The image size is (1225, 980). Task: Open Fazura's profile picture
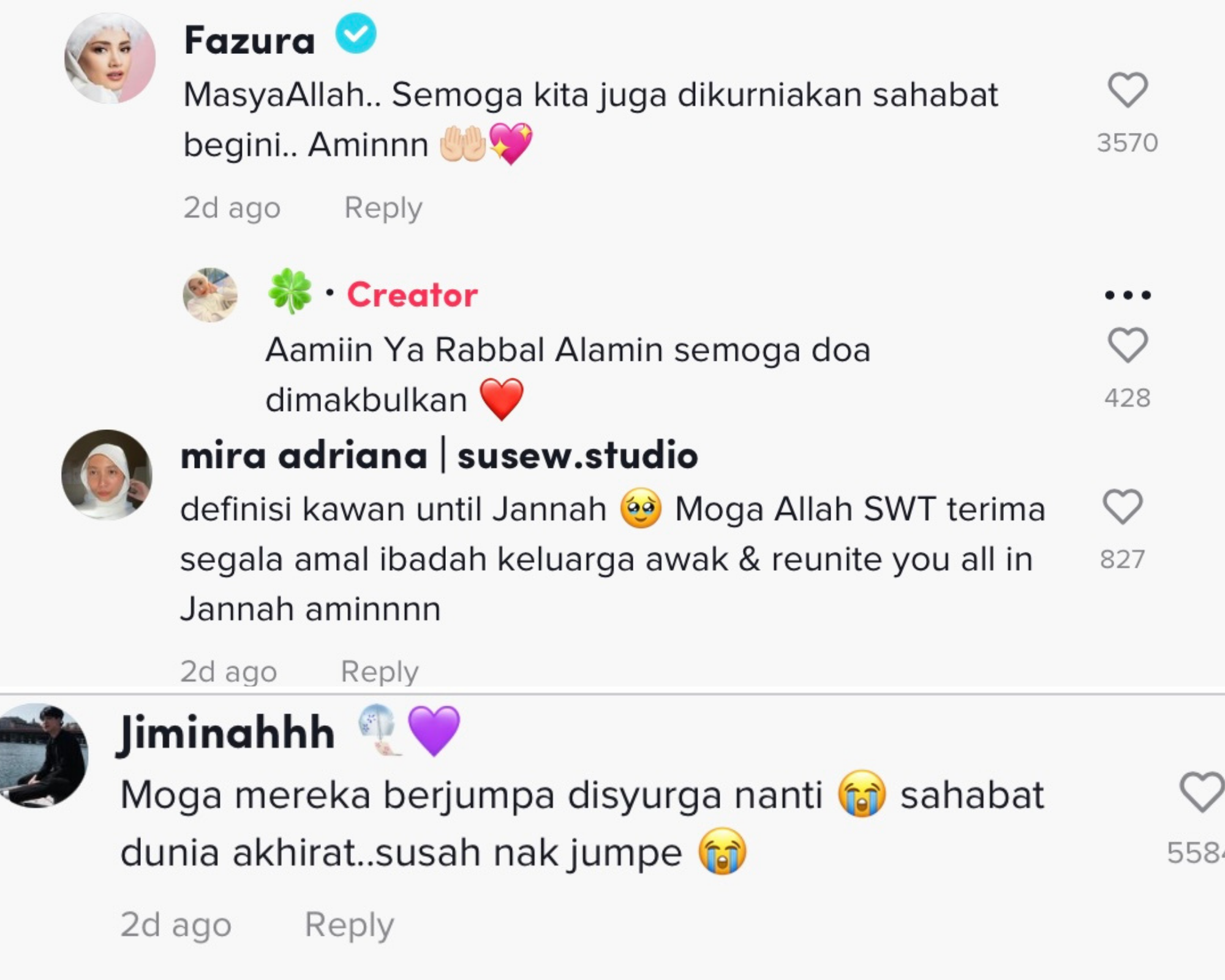(110, 58)
